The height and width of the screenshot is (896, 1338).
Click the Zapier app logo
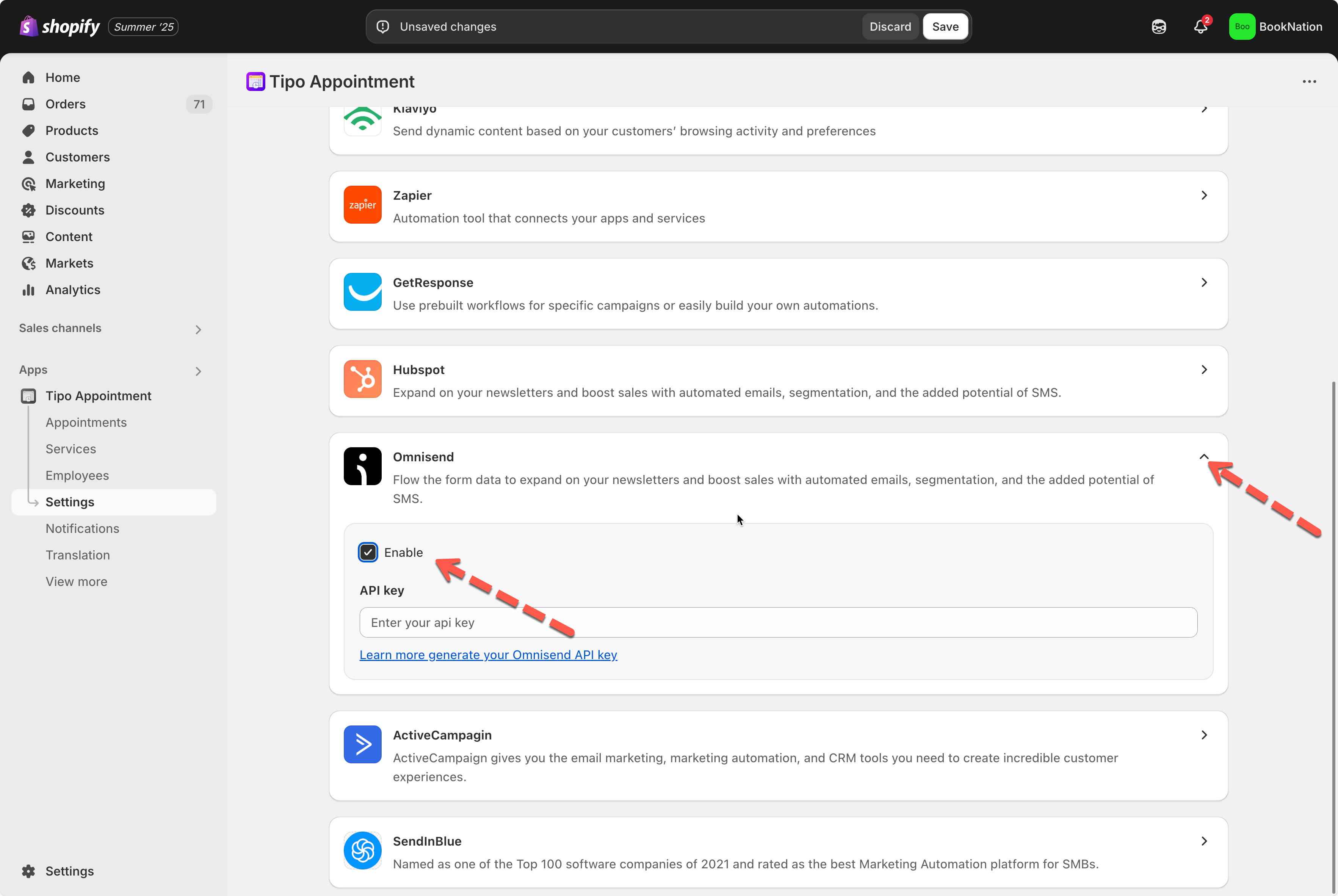tap(362, 205)
